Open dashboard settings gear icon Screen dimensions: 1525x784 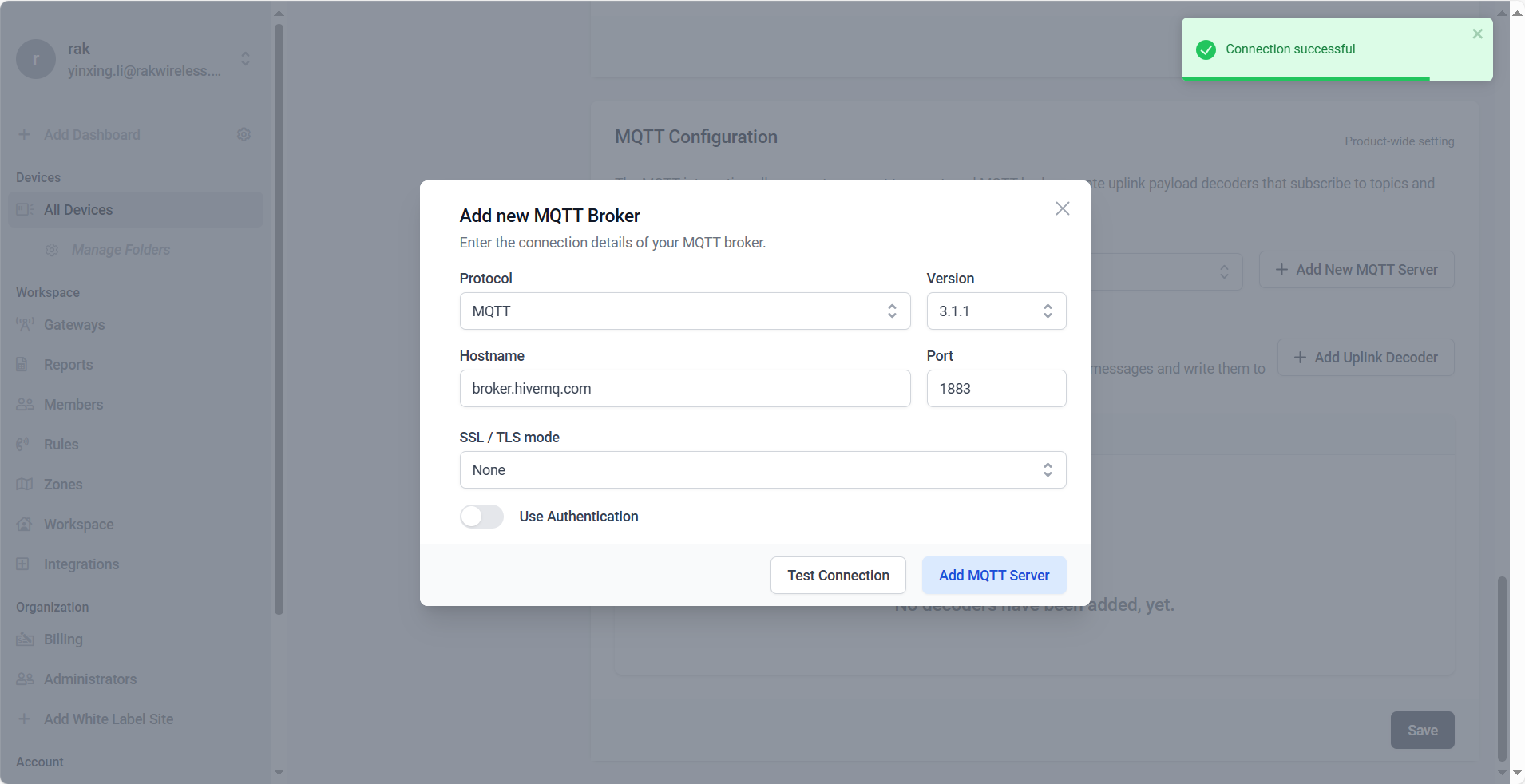tap(244, 135)
